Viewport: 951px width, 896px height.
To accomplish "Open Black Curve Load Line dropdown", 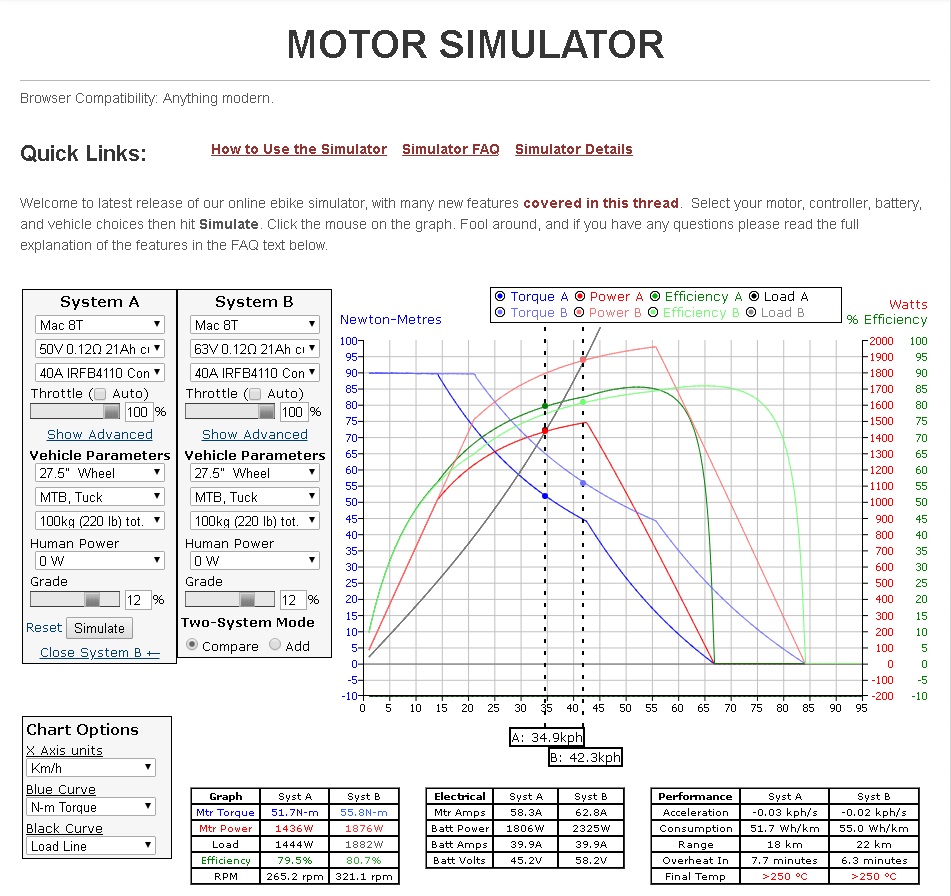I will [91, 846].
